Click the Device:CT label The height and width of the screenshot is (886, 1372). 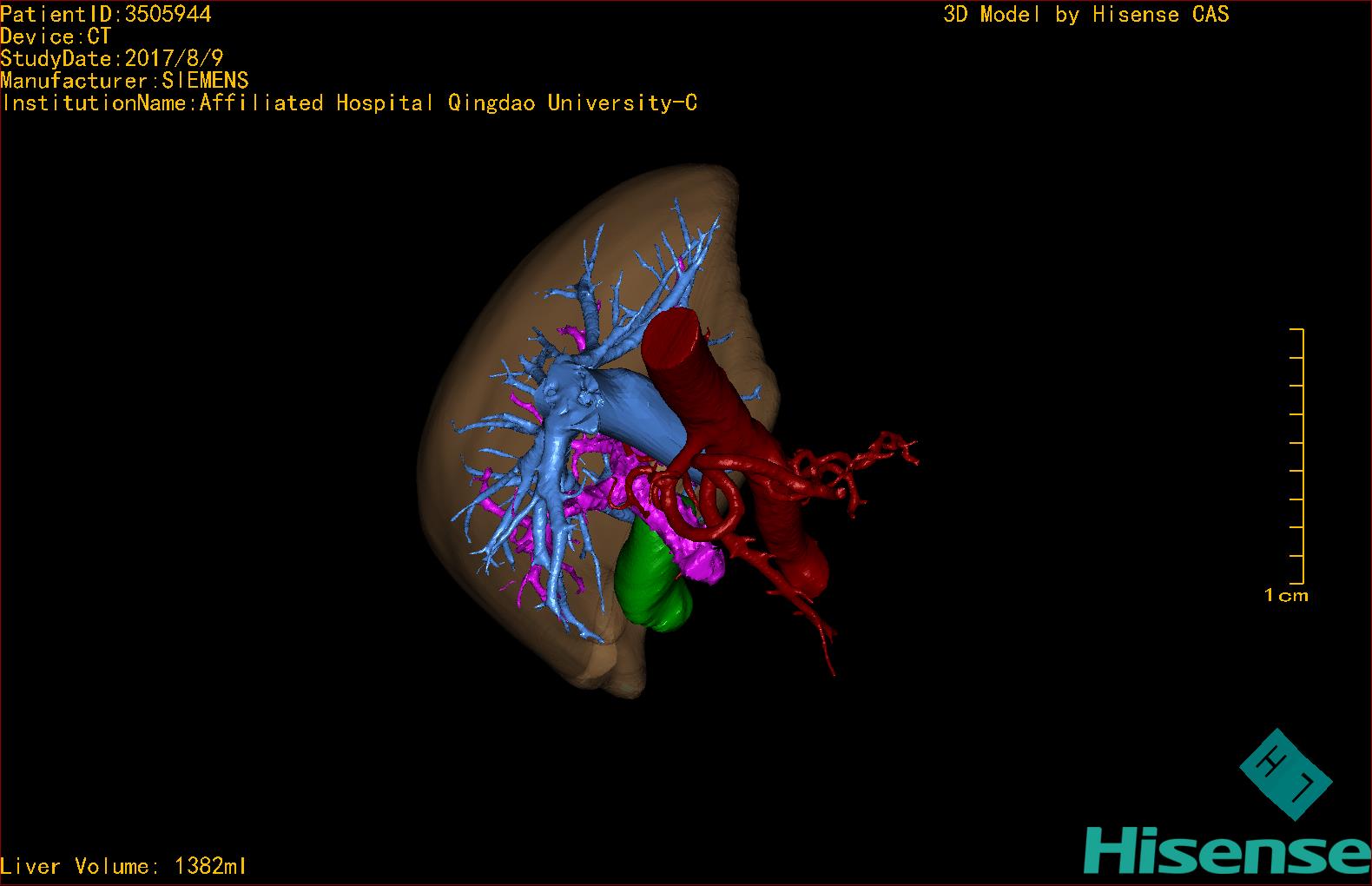tap(56, 36)
